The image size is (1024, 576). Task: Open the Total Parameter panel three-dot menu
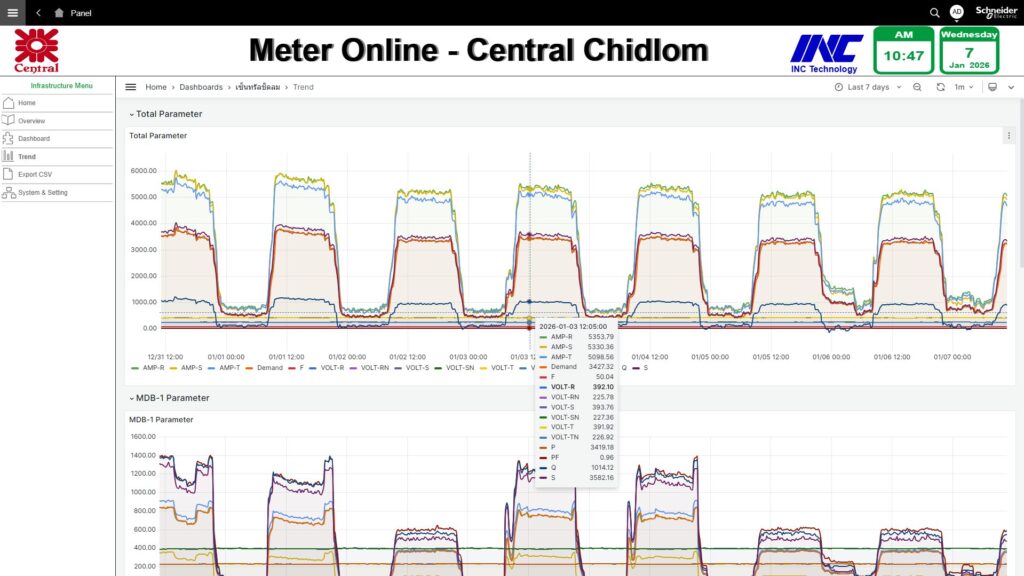click(1008, 136)
